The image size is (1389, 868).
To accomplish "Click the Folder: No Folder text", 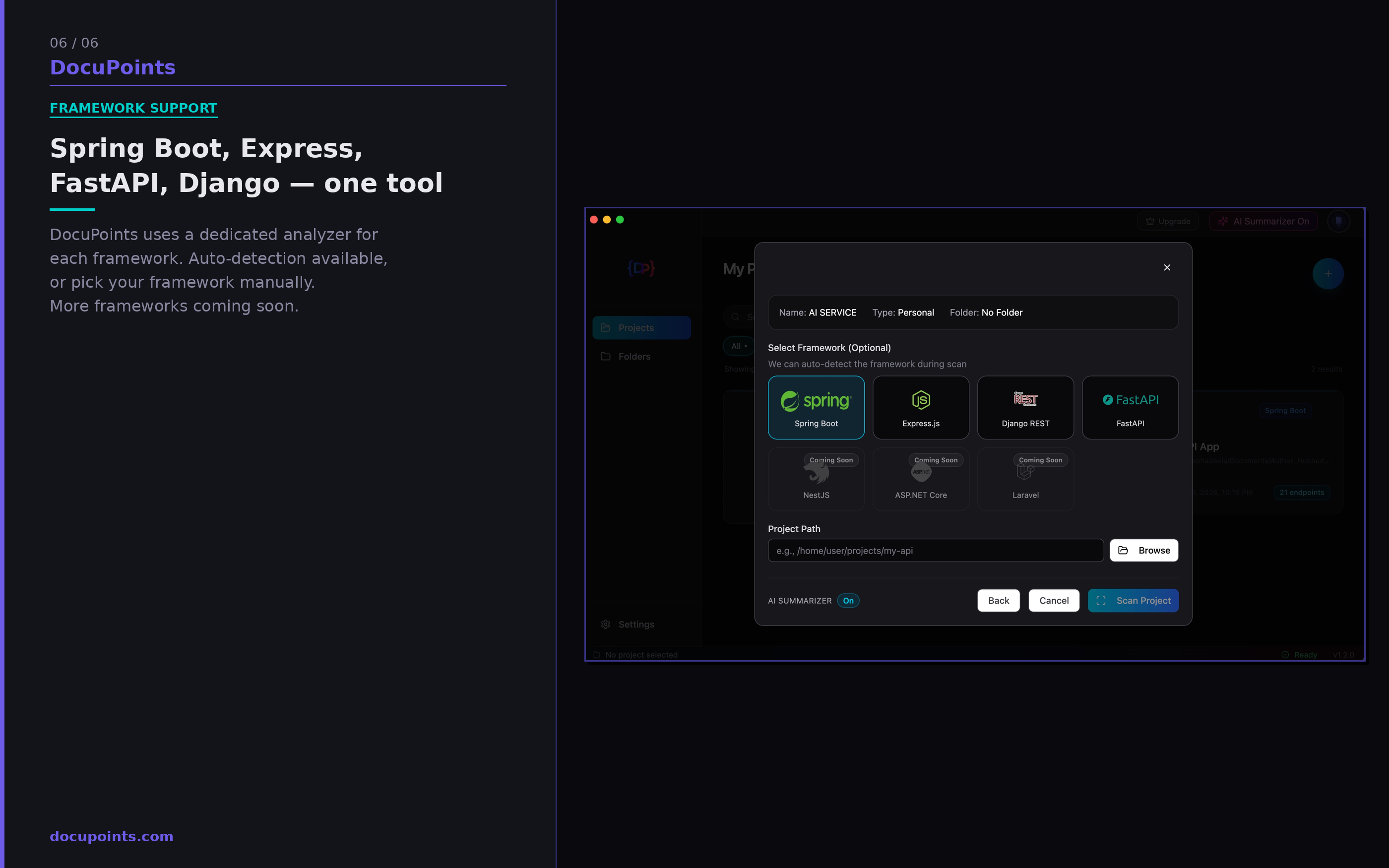I will [986, 313].
